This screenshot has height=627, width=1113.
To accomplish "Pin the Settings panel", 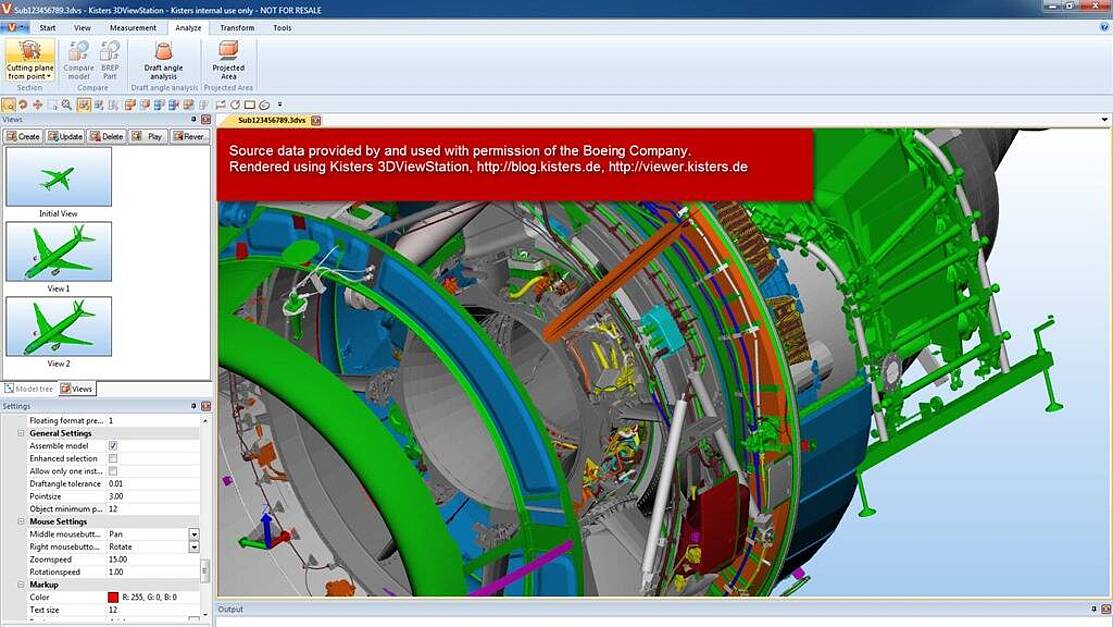I will pyautogui.click(x=193, y=406).
